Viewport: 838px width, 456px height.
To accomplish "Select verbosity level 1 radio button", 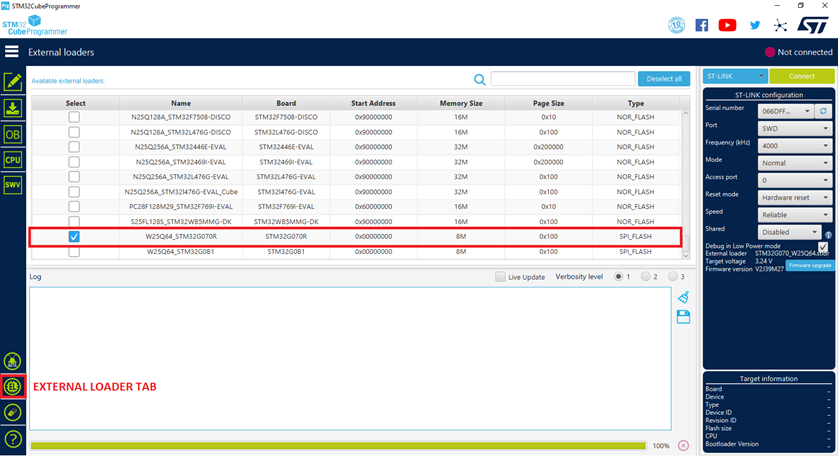I will 618,276.
